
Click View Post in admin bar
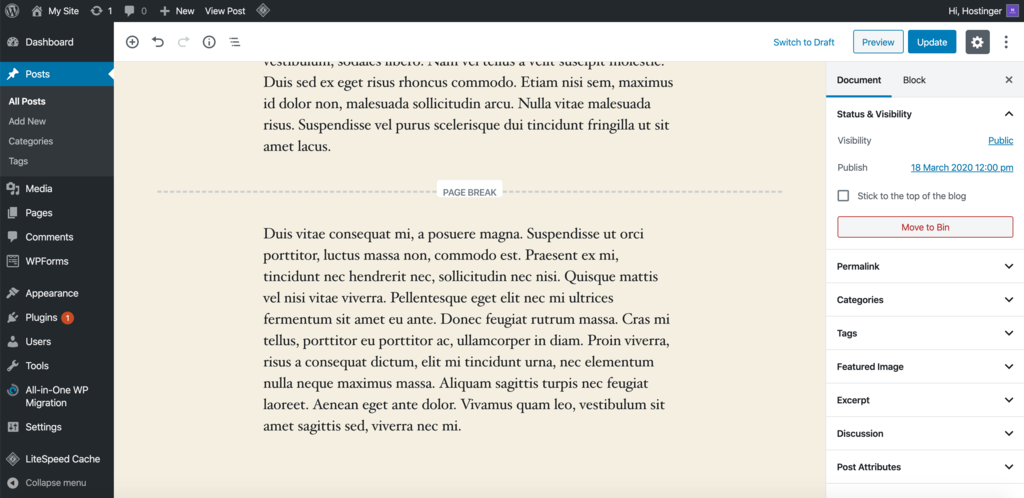[x=225, y=10]
